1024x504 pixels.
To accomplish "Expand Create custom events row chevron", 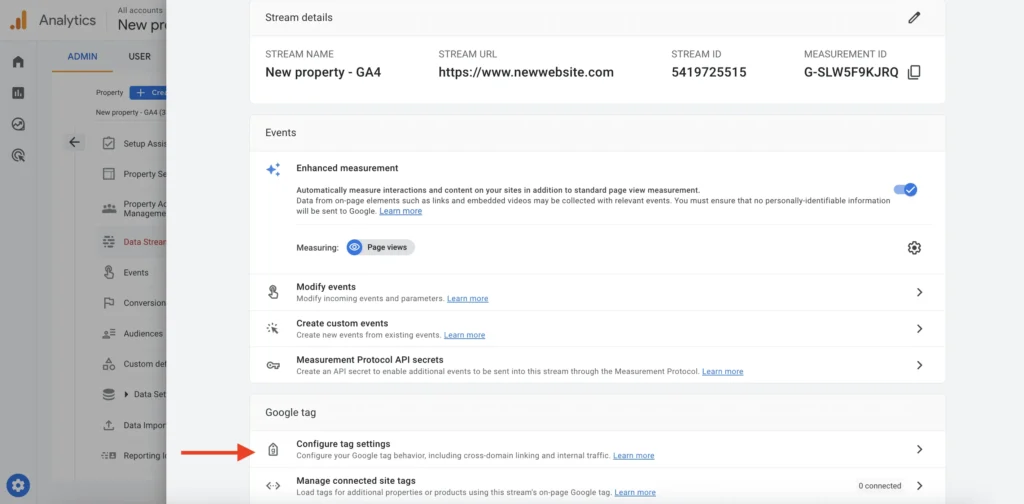I will pos(919,328).
